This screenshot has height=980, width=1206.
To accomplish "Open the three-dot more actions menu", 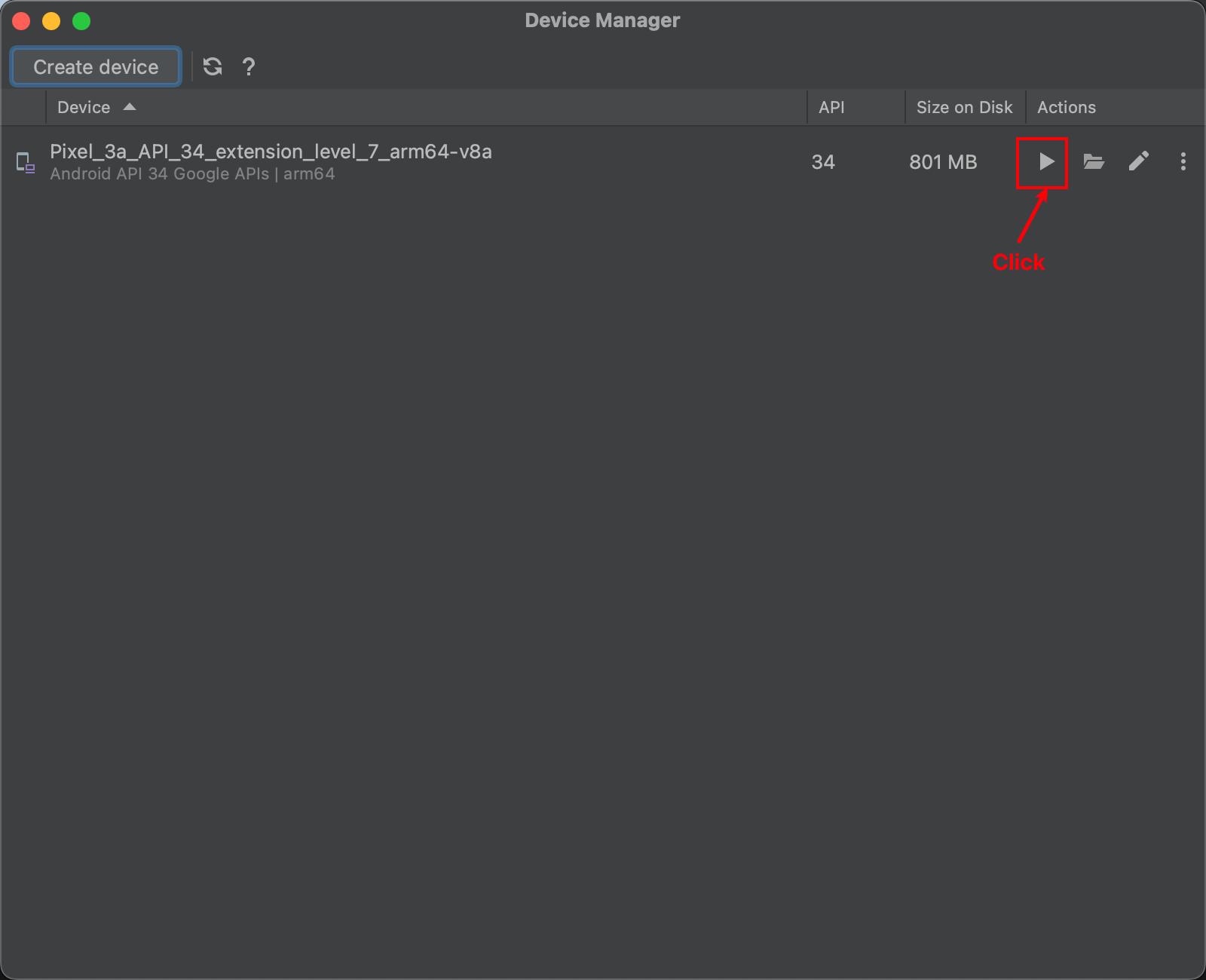I will coord(1183,161).
